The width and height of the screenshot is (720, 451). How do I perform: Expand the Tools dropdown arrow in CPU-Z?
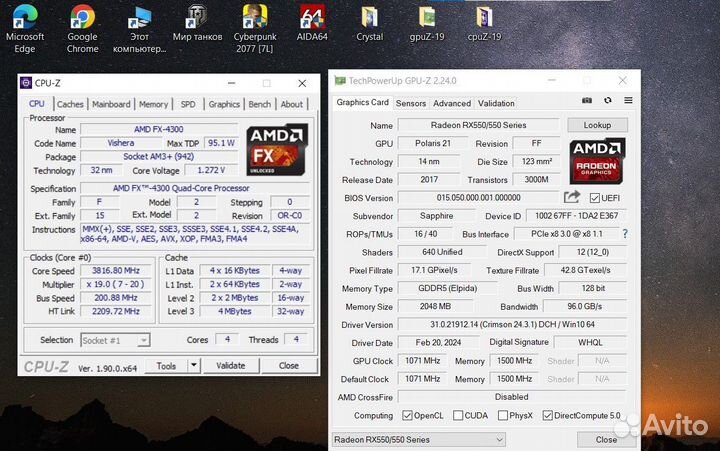pyautogui.click(x=194, y=366)
